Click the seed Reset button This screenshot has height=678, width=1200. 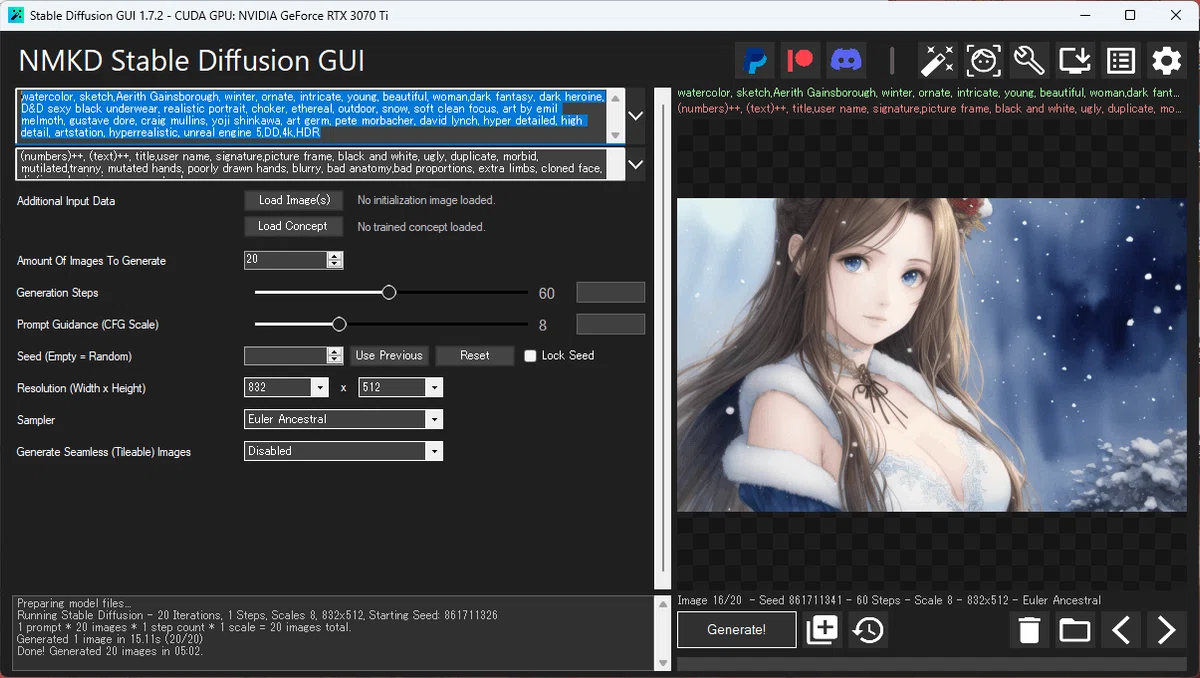(475, 355)
